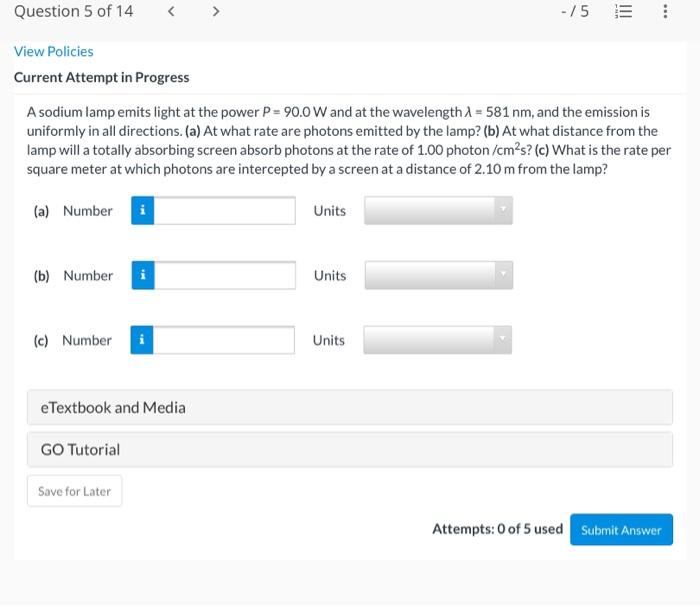The height and width of the screenshot is (606, 700).
Task: Focus the Number input for part (c)
Action: click(224, 340)
